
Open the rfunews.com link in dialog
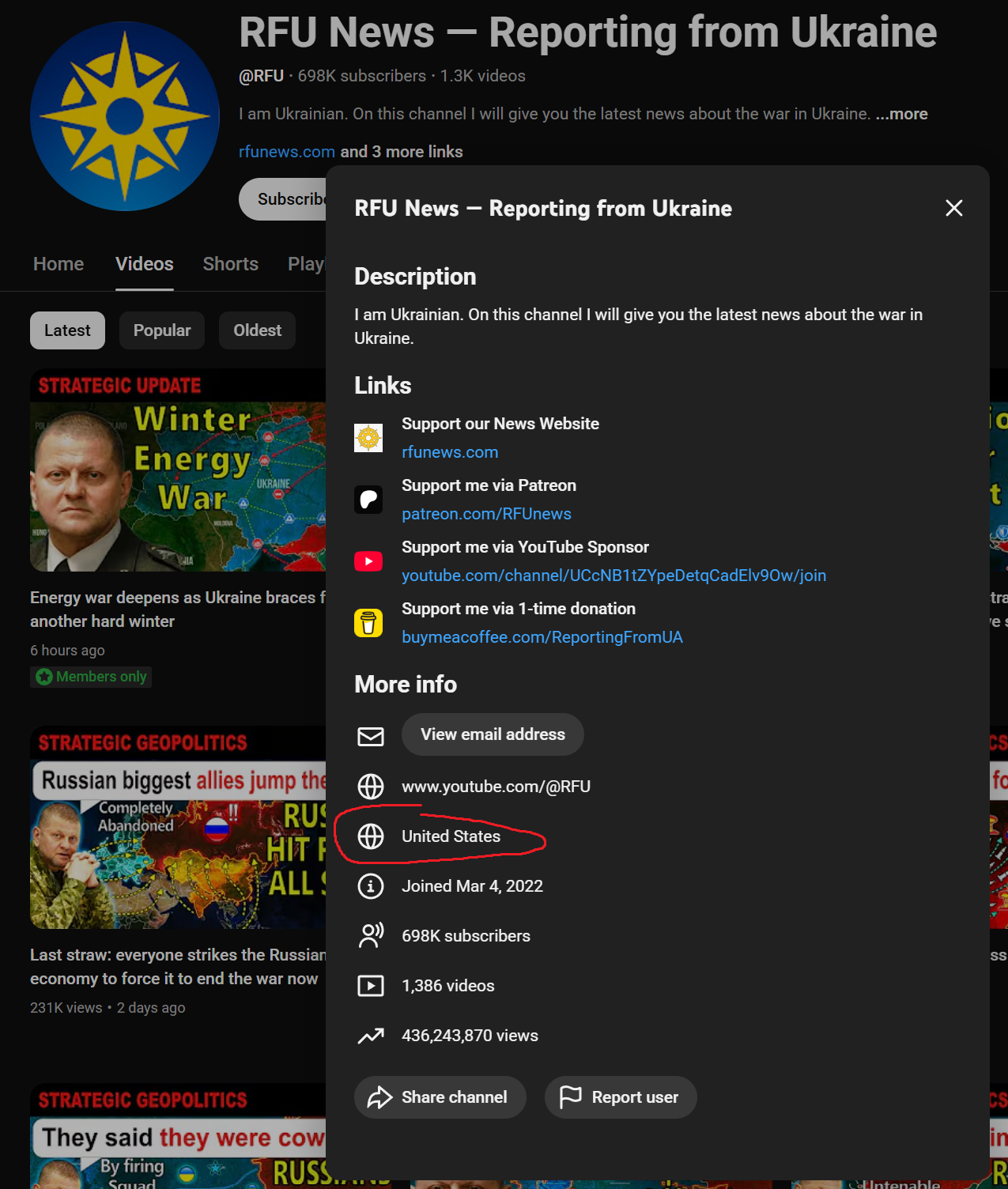coord(450,452)
